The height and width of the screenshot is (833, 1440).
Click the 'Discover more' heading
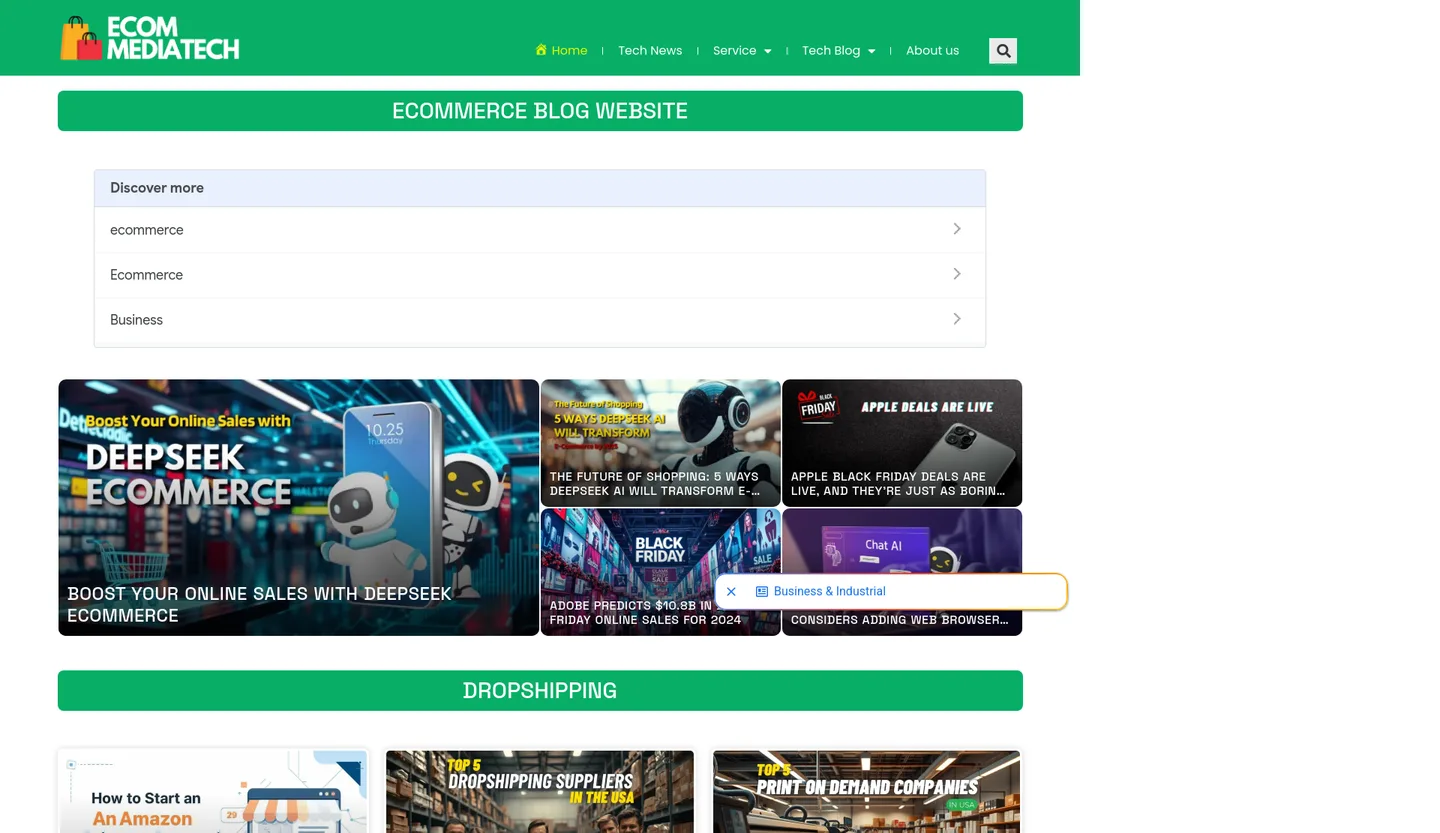click(157, 188)
